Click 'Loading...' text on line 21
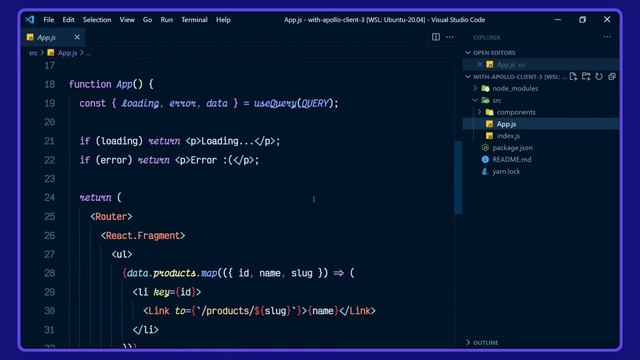This screenshot has height=360, width=640. click(227, 141)
